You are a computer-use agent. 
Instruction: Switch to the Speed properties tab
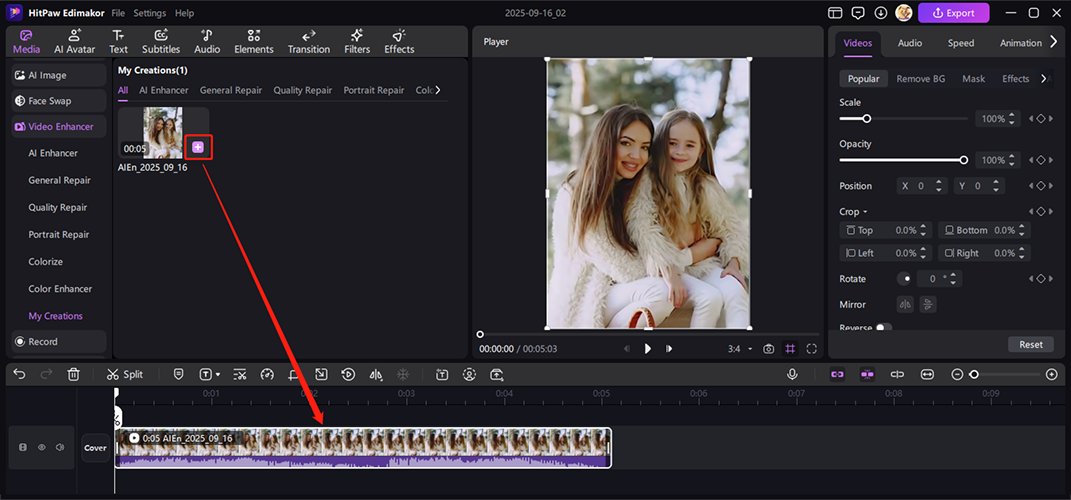tap(960, 43)
